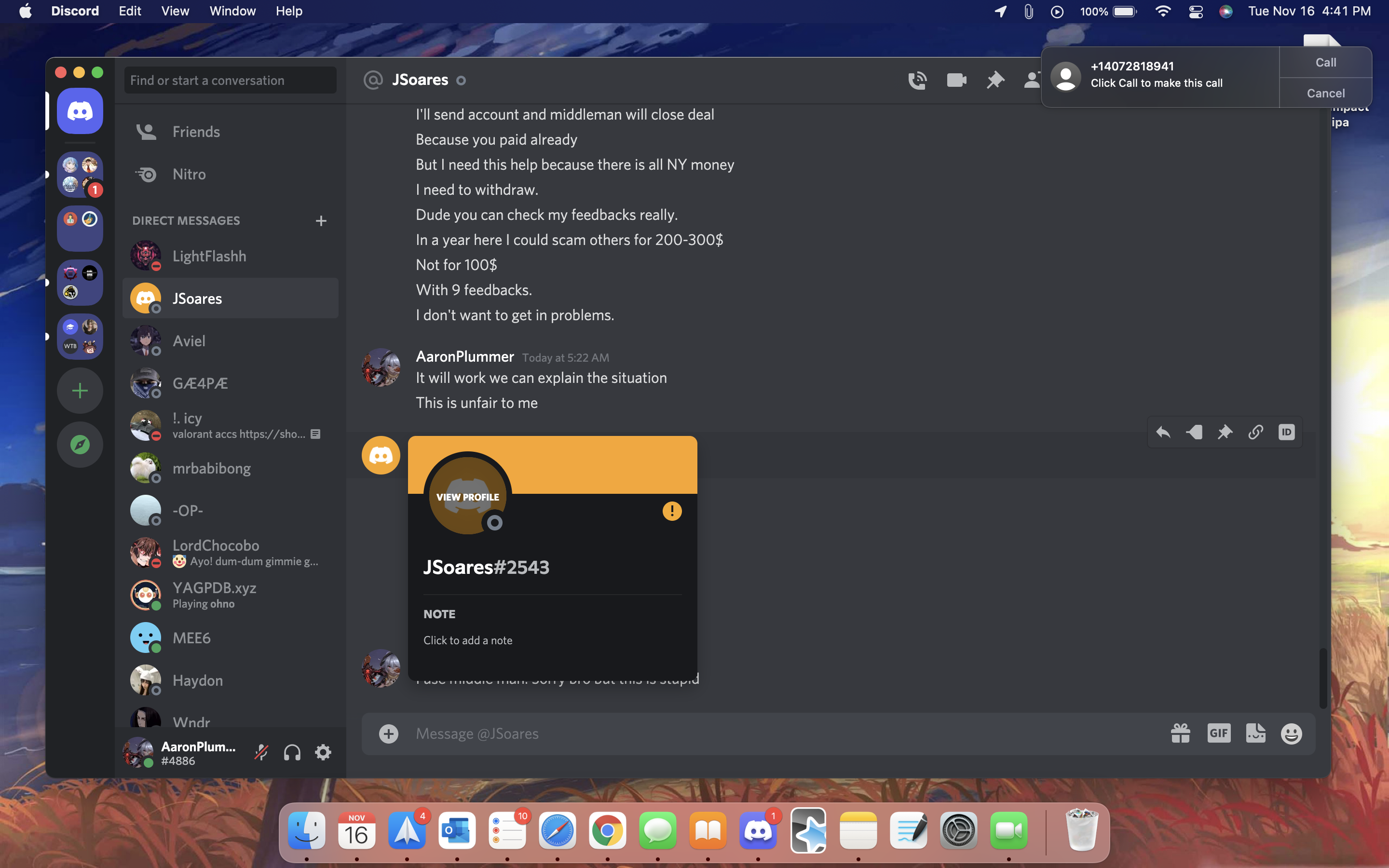Viewport: 1389px width, 868px height.
Task: Open the Wi-Fi menu in the menu bar
Action: click(1163, 11)
